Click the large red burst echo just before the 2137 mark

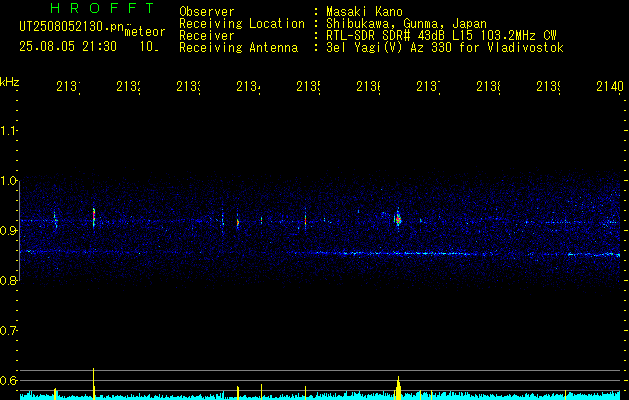click(x=398, y=219)
